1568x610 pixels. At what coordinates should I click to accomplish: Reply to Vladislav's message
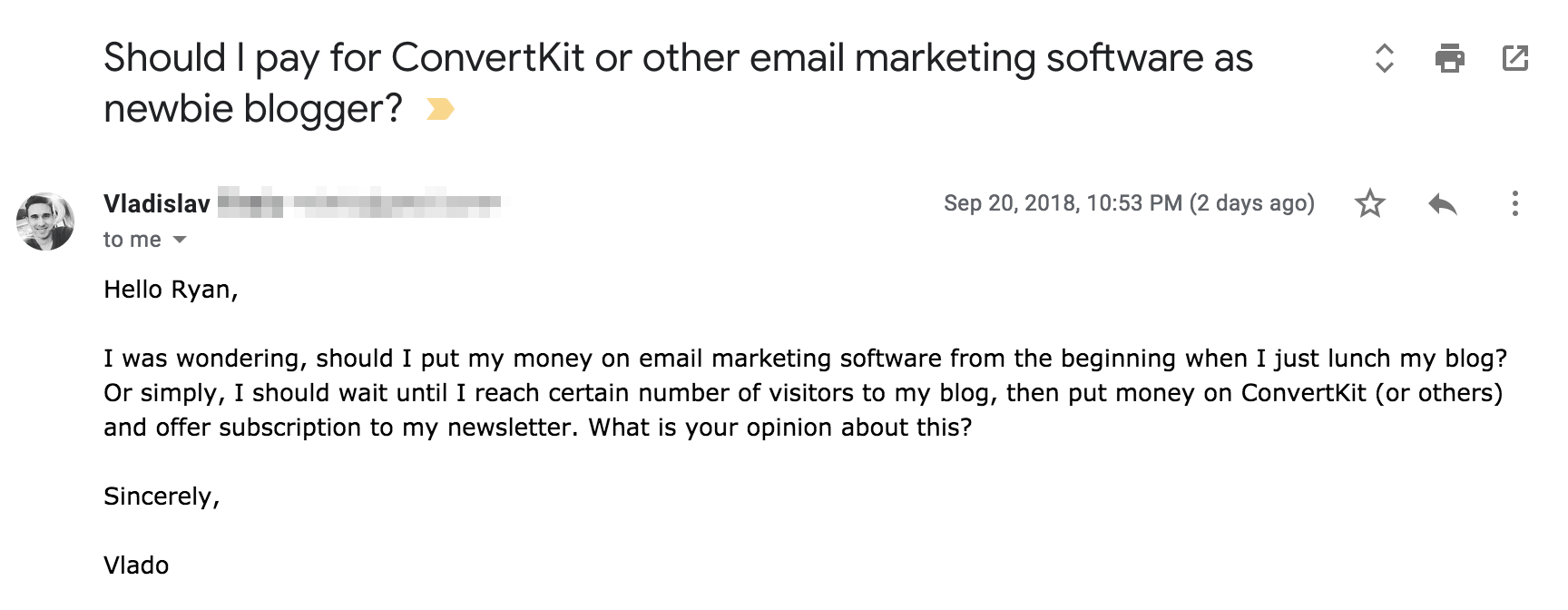pyautogui.click(x=1442, y=203)
